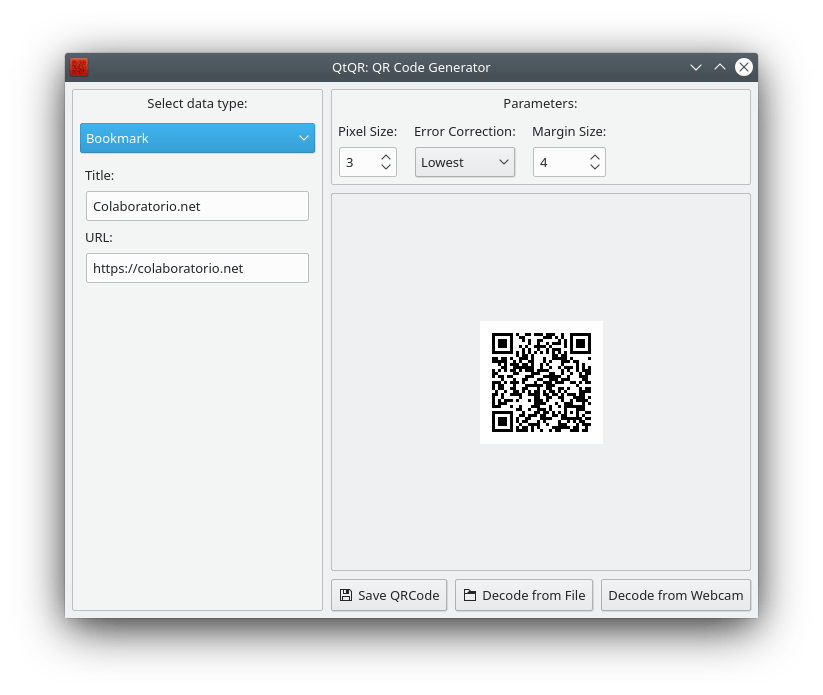Click the Decode from Webcam button
Viewport: 823px width, 695px height.
(676, 595)
